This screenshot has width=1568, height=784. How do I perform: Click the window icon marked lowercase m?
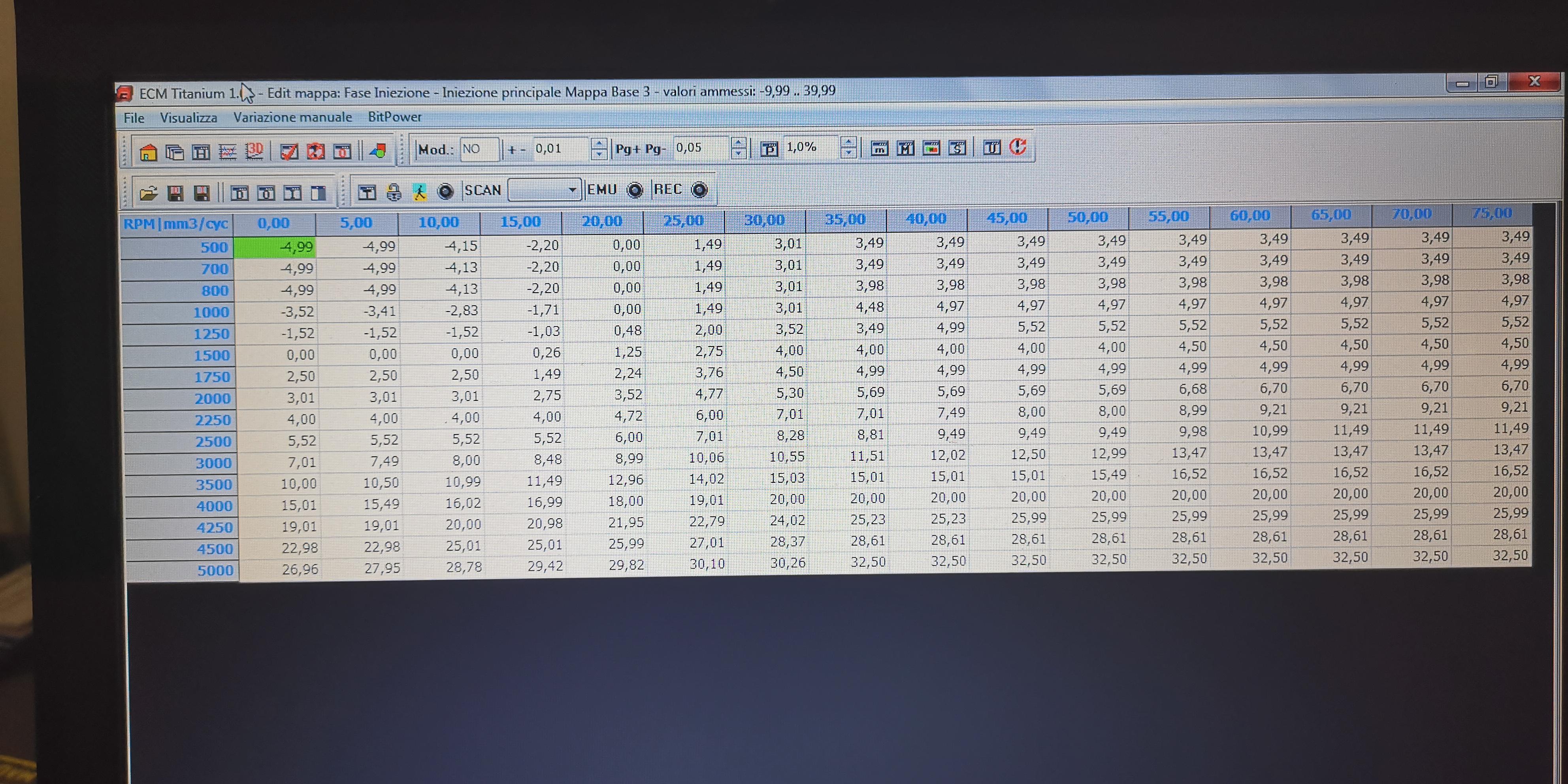click(x=879, y=148)
